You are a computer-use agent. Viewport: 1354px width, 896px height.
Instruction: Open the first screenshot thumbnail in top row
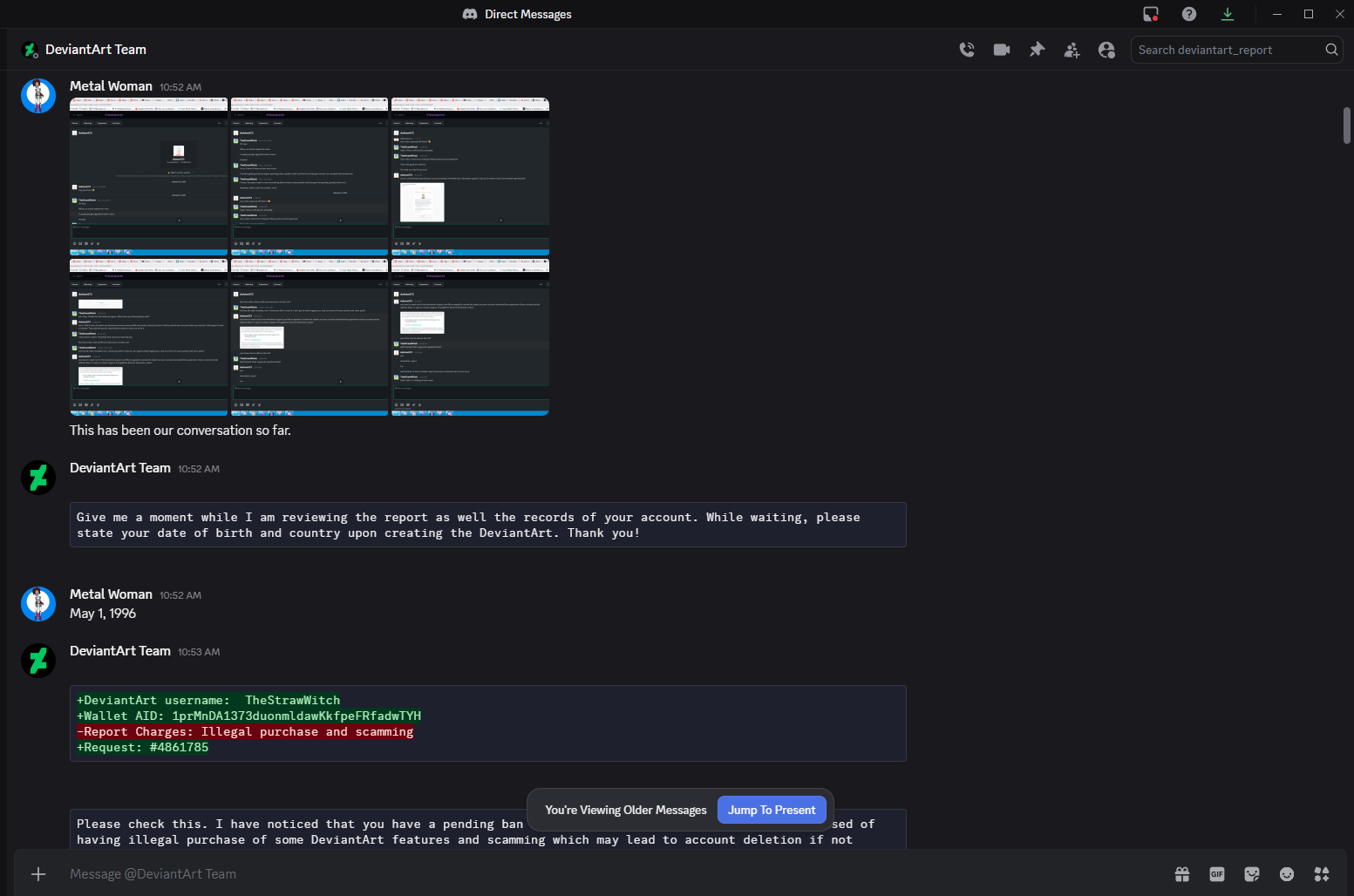pos(148,176)
